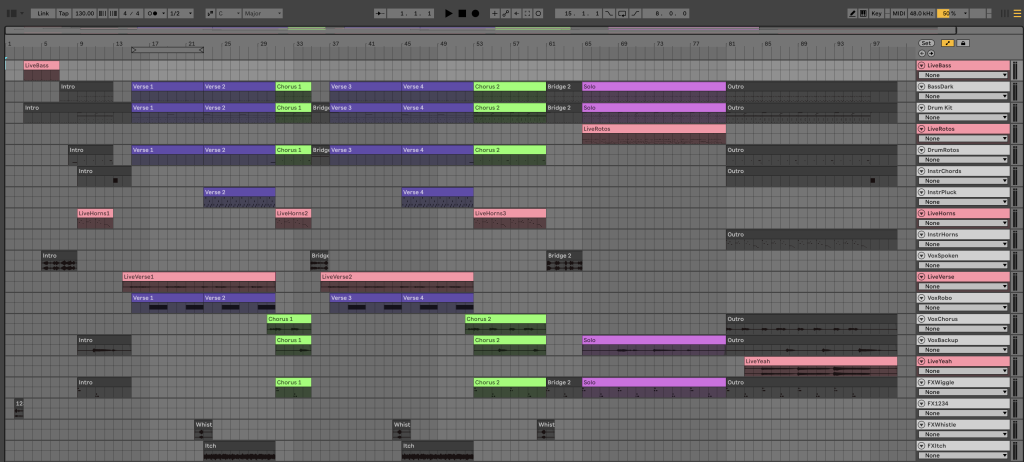Click the Set locator button
1024x462 pixels.
point(926,43)
